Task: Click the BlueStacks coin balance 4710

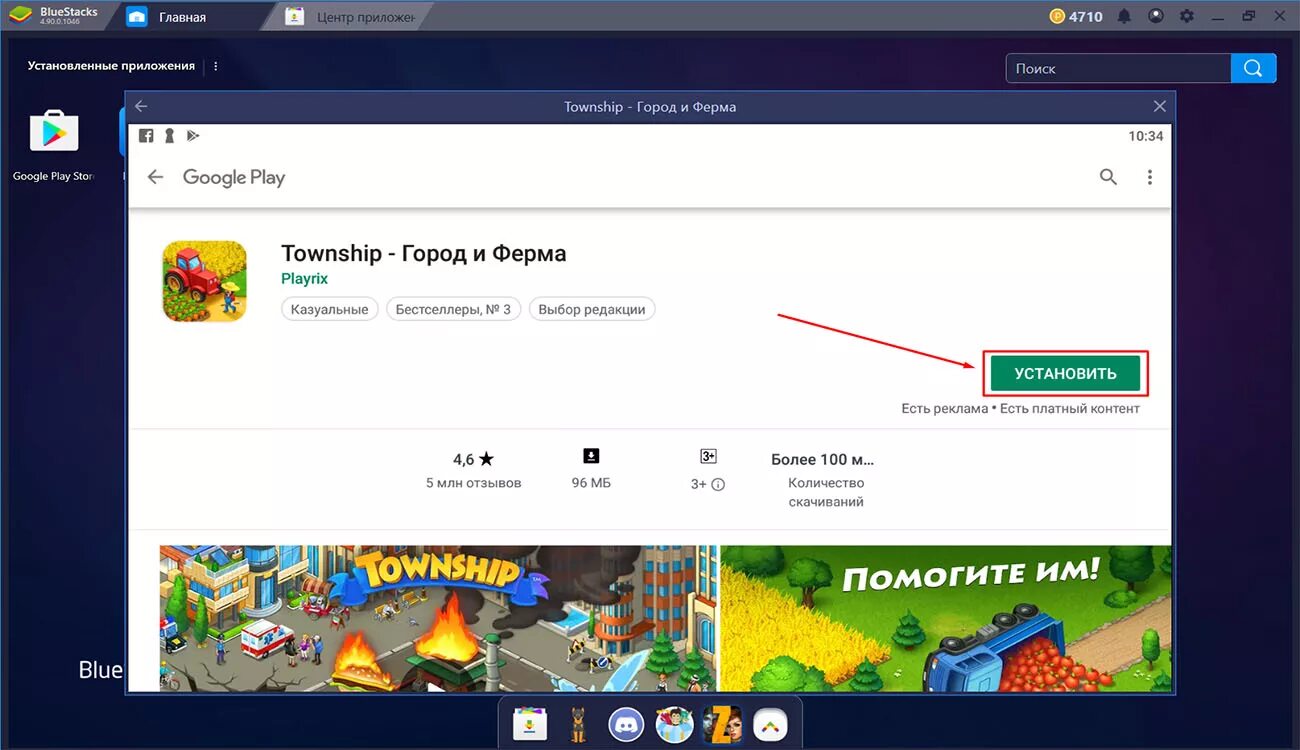Action: (1076, 16)
